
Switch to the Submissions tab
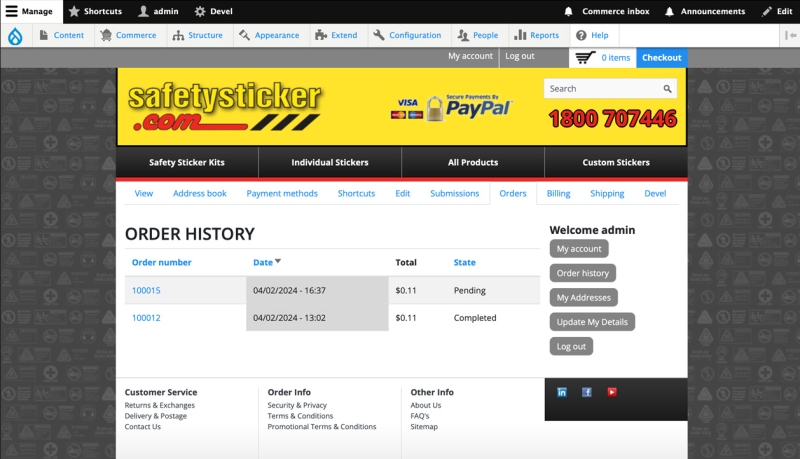[455, 193]
